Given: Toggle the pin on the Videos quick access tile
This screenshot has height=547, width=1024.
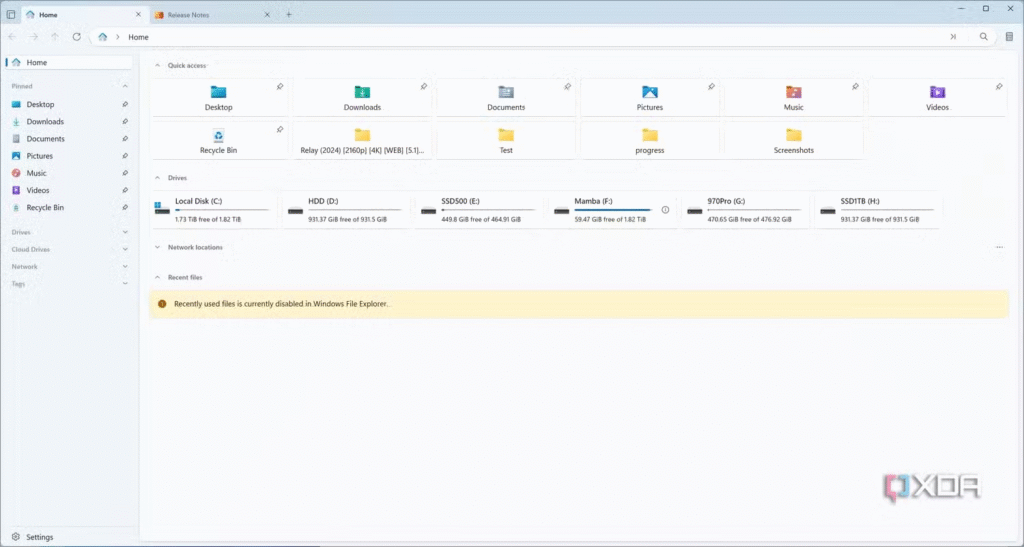Looking at the screenshot, I should [x=999, y=87].
